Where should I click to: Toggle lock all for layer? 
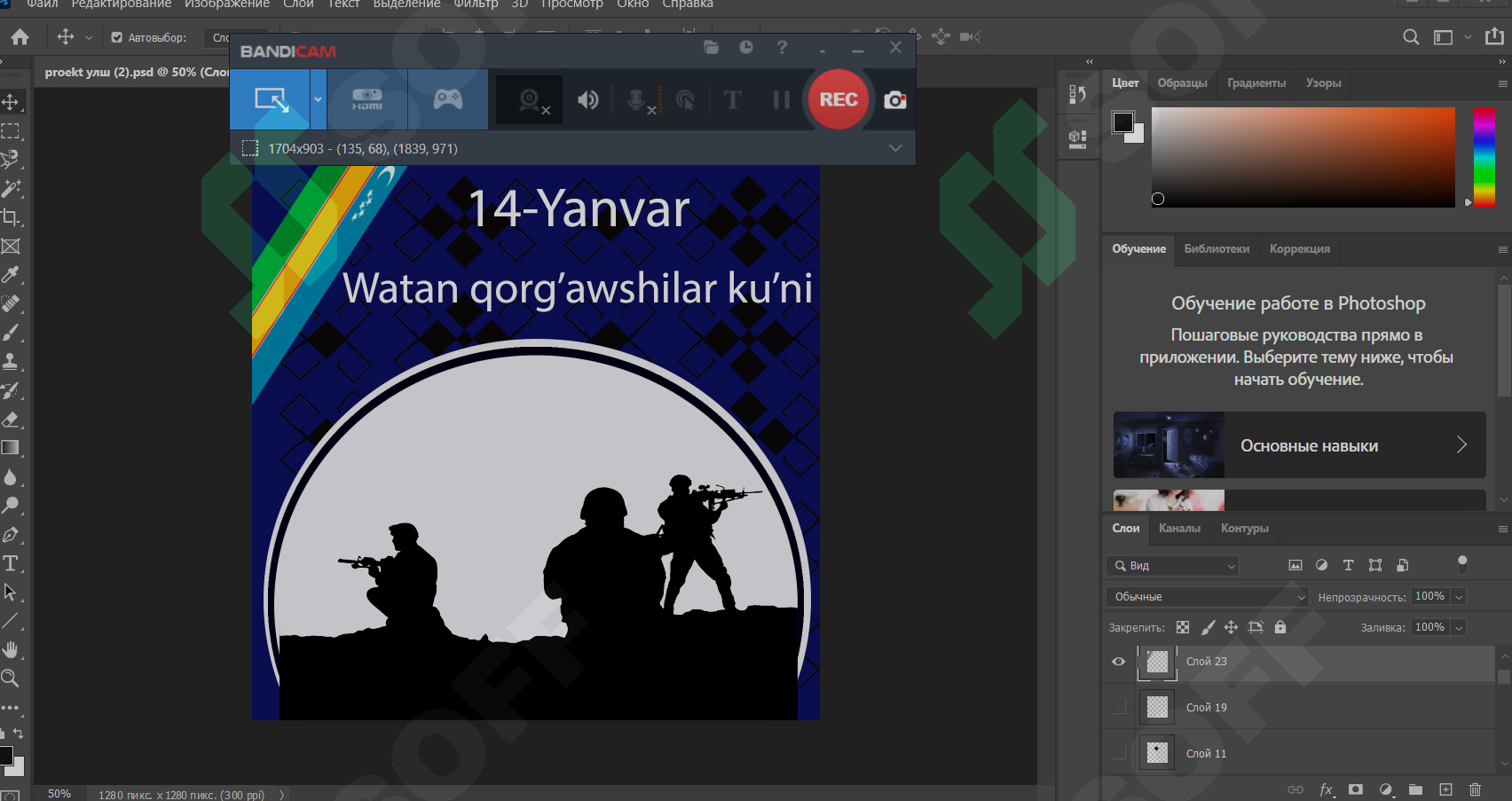pos(1280,627)
